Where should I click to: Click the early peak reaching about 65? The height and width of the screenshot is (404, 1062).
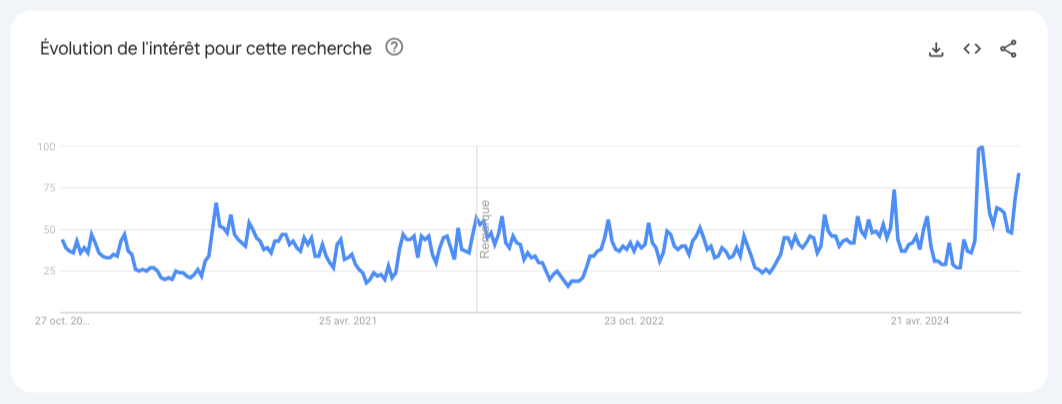pyautogui.click(x=215, y=203)
